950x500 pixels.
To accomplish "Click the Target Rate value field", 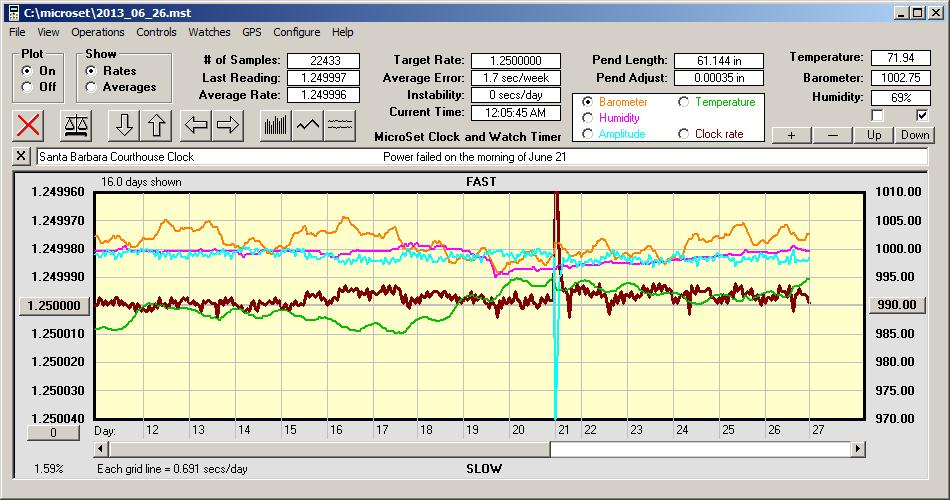I will (x=516, y=61).
